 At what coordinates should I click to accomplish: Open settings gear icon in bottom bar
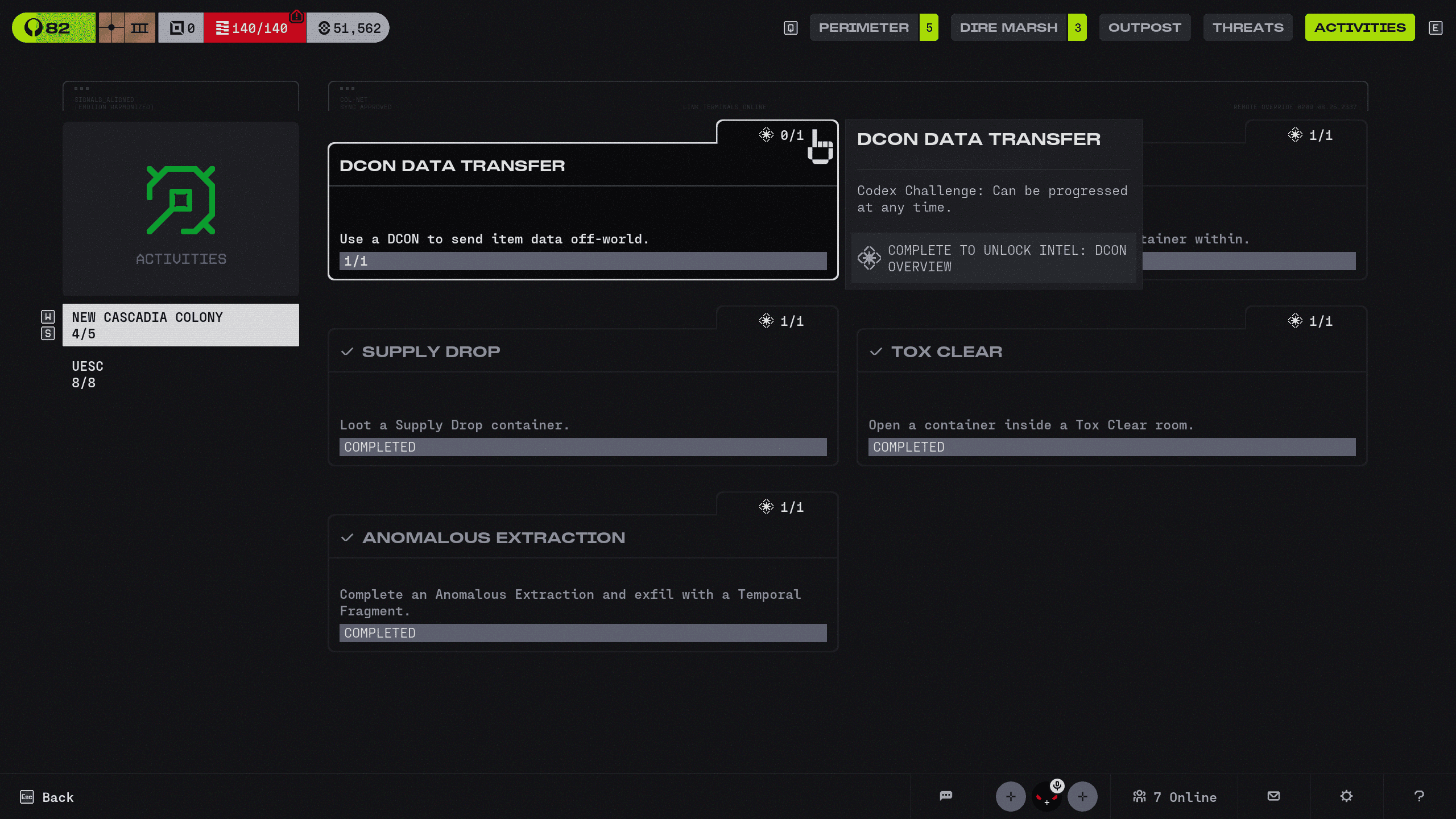1346,796
